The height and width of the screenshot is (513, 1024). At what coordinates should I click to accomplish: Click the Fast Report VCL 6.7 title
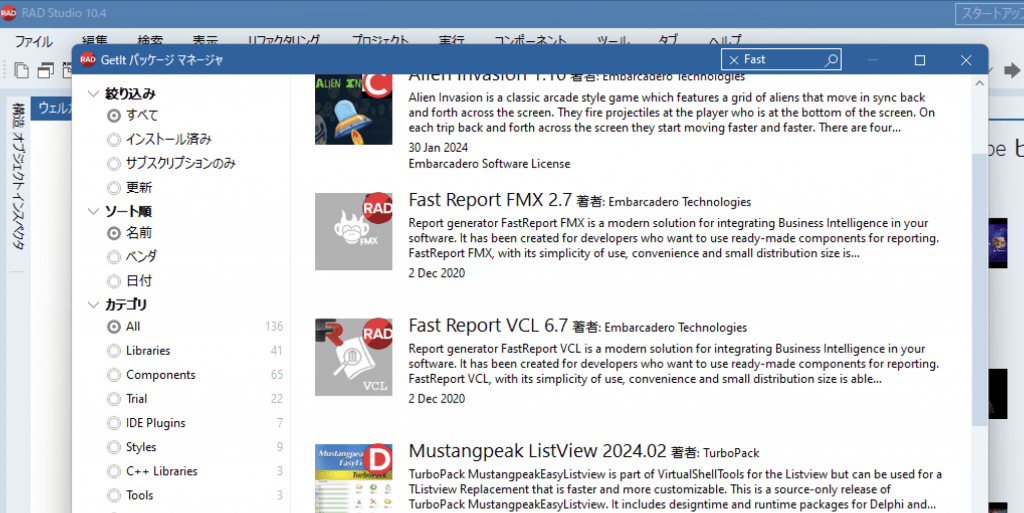[488, 325]
